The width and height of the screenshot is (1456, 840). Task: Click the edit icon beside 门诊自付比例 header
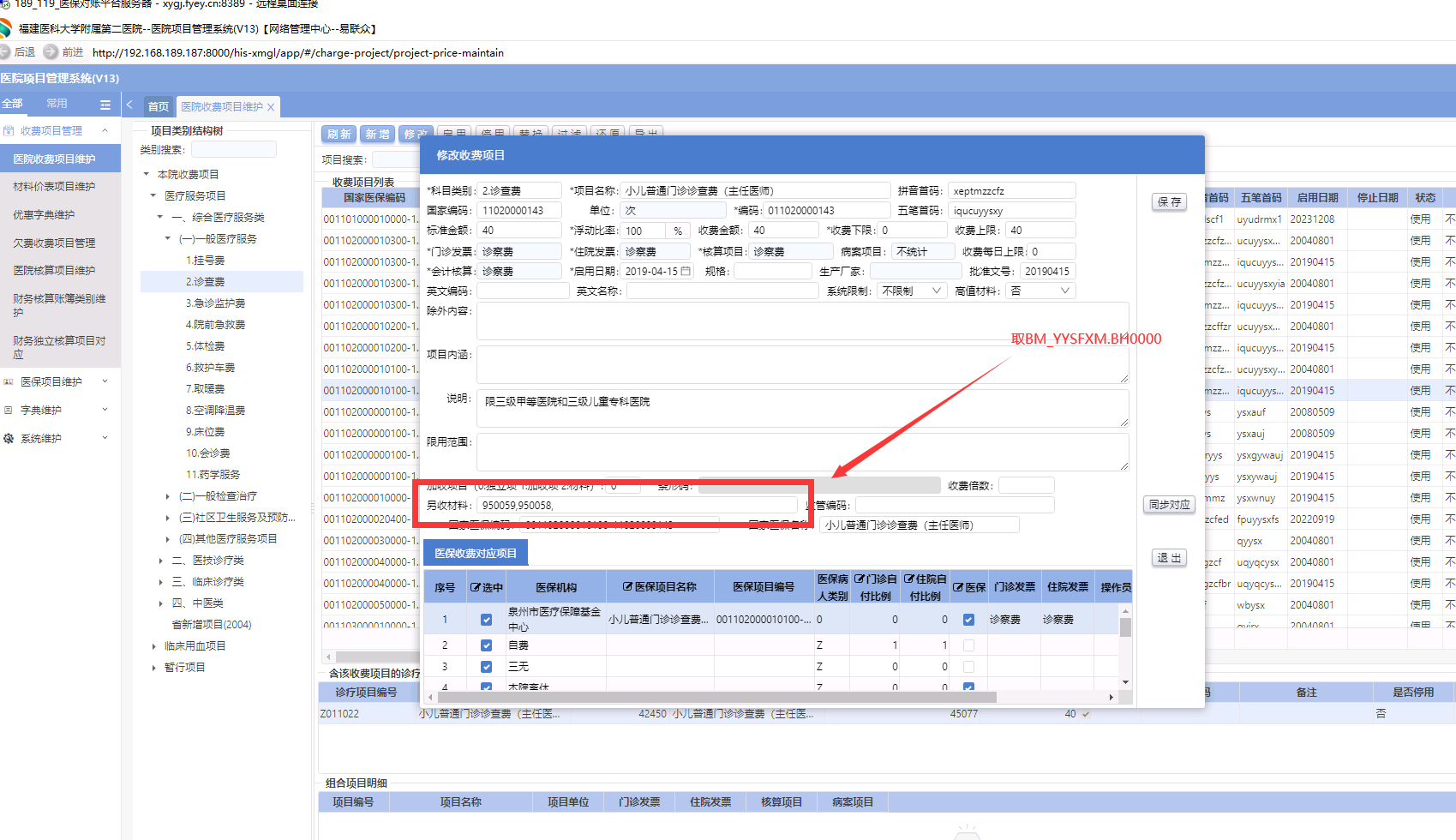tap(860, 579)
